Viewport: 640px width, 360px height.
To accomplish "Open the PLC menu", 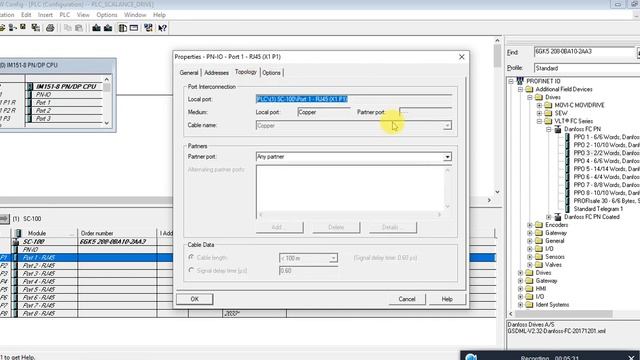I will pos(65,15).
